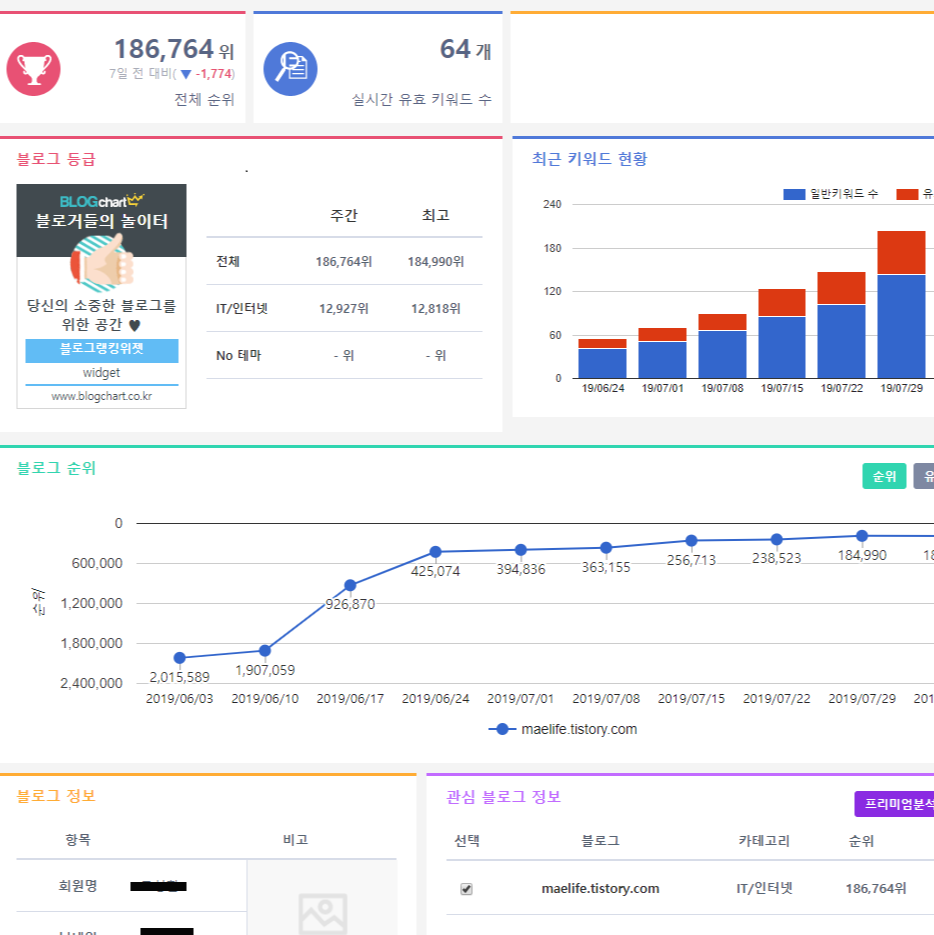This screenshot has width=934, height=935.
Task: Click the No 테마 row label
Action: tap(239, 355)
